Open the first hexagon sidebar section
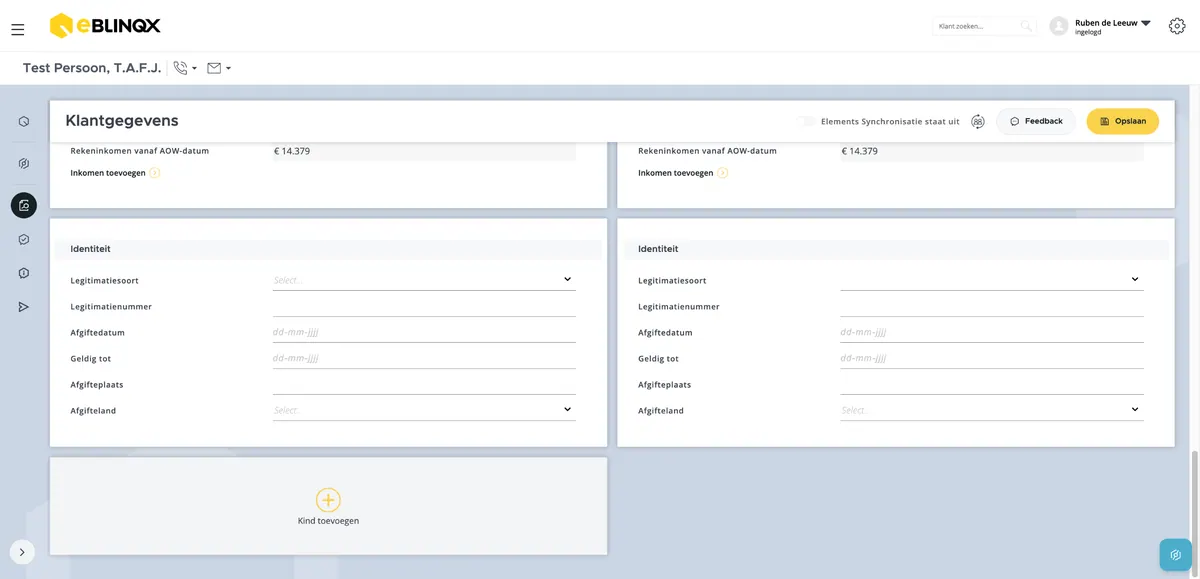The width and height of the screenshot is (1200, 579). click(x=24, y=122)
